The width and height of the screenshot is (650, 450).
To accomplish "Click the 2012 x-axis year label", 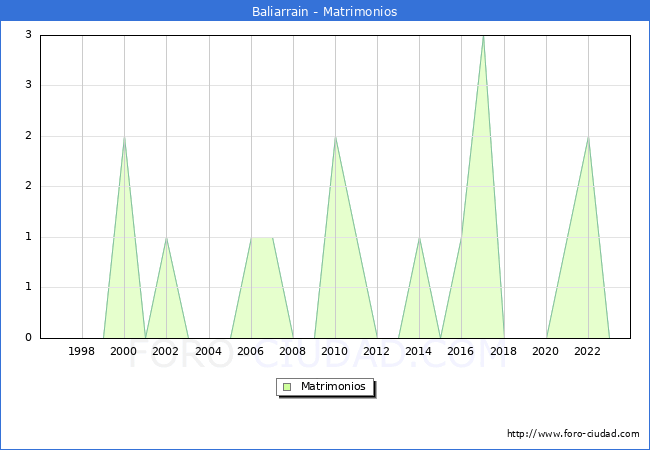I will [x=377, y=351].
